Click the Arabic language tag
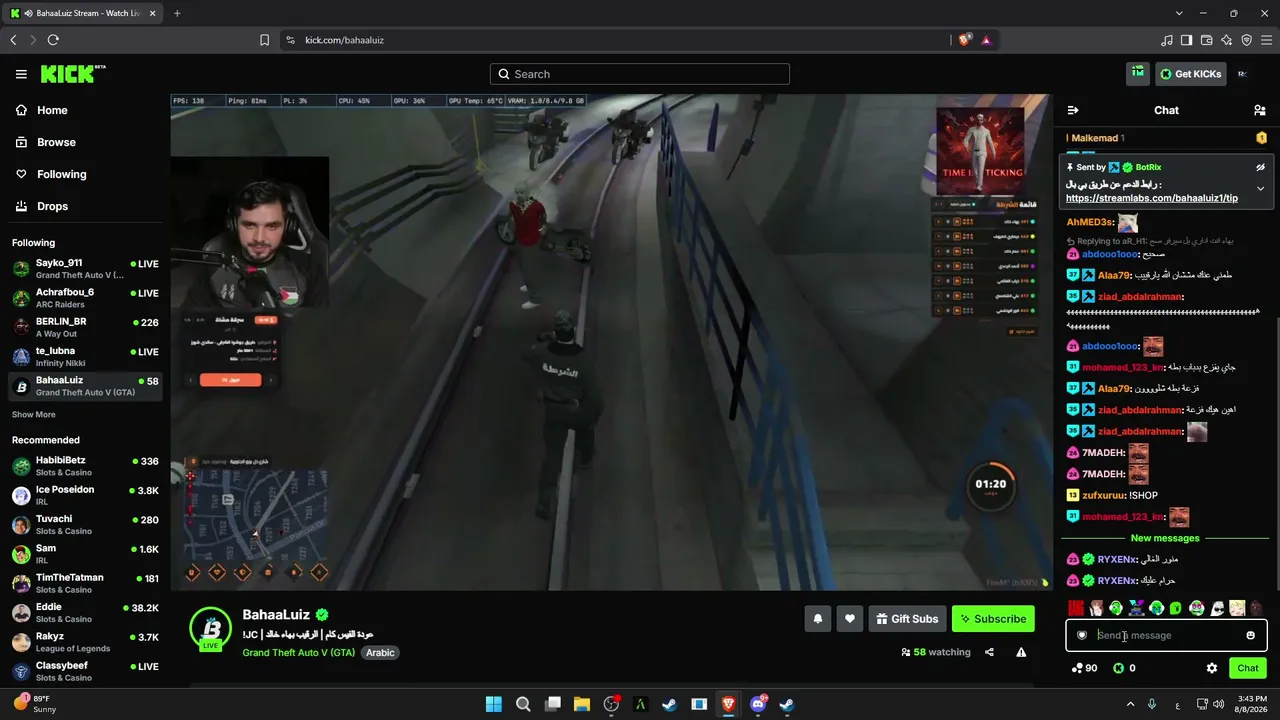Image resolution: width=1280 pixels, height=720 pixels. pyautogui.click(x=380, y=653)
